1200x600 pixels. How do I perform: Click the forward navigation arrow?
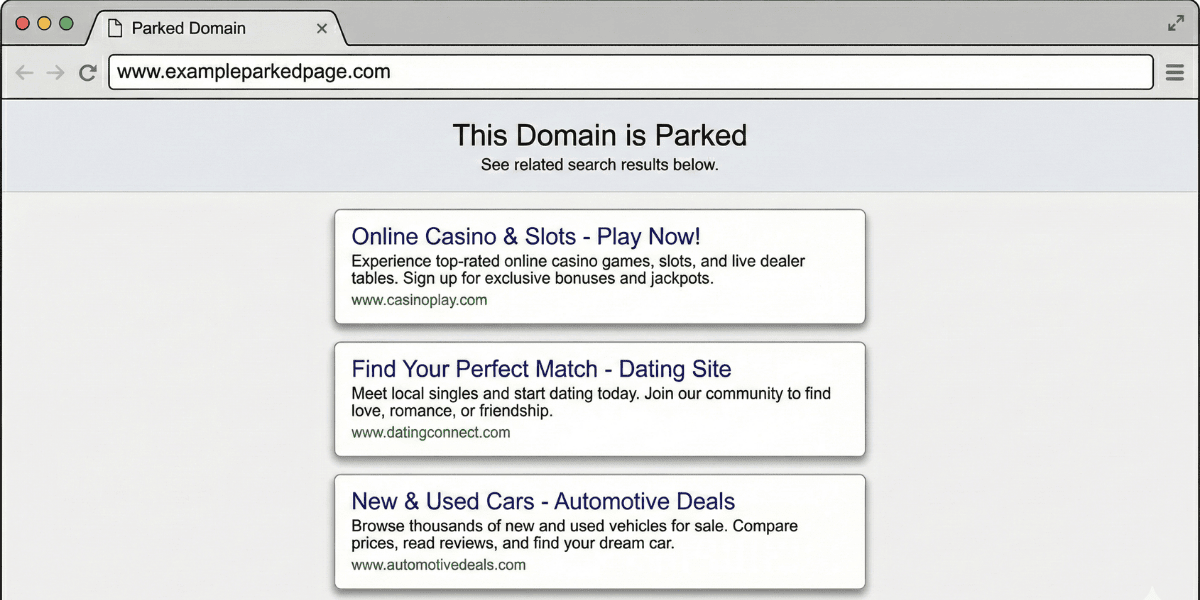pyautogui.click(x=55, y=71)
